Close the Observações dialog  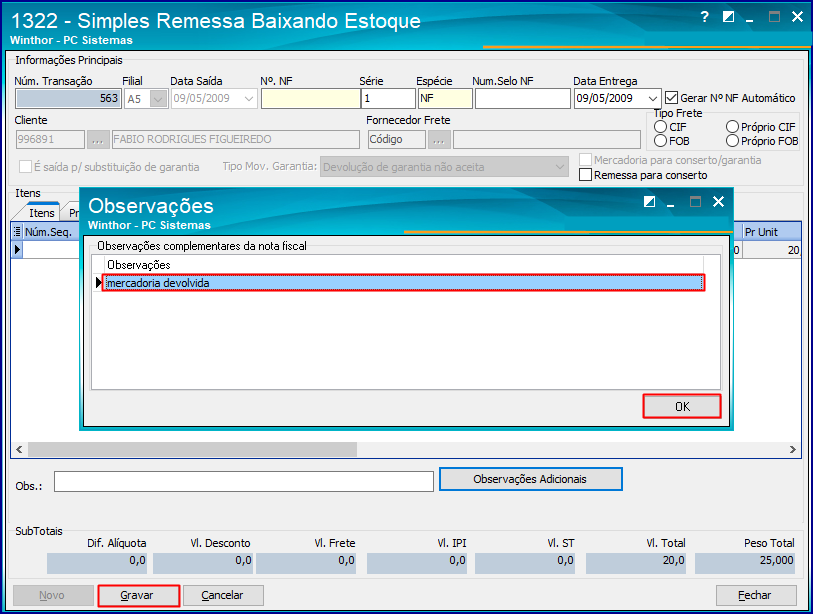pos(719,201)
